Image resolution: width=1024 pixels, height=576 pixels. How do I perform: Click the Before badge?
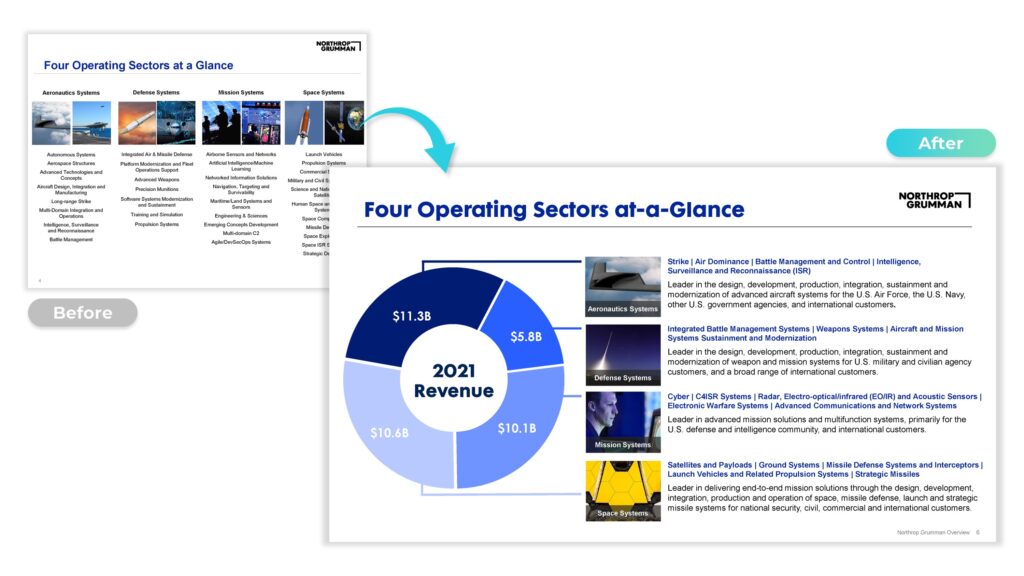tap(82, 313)
